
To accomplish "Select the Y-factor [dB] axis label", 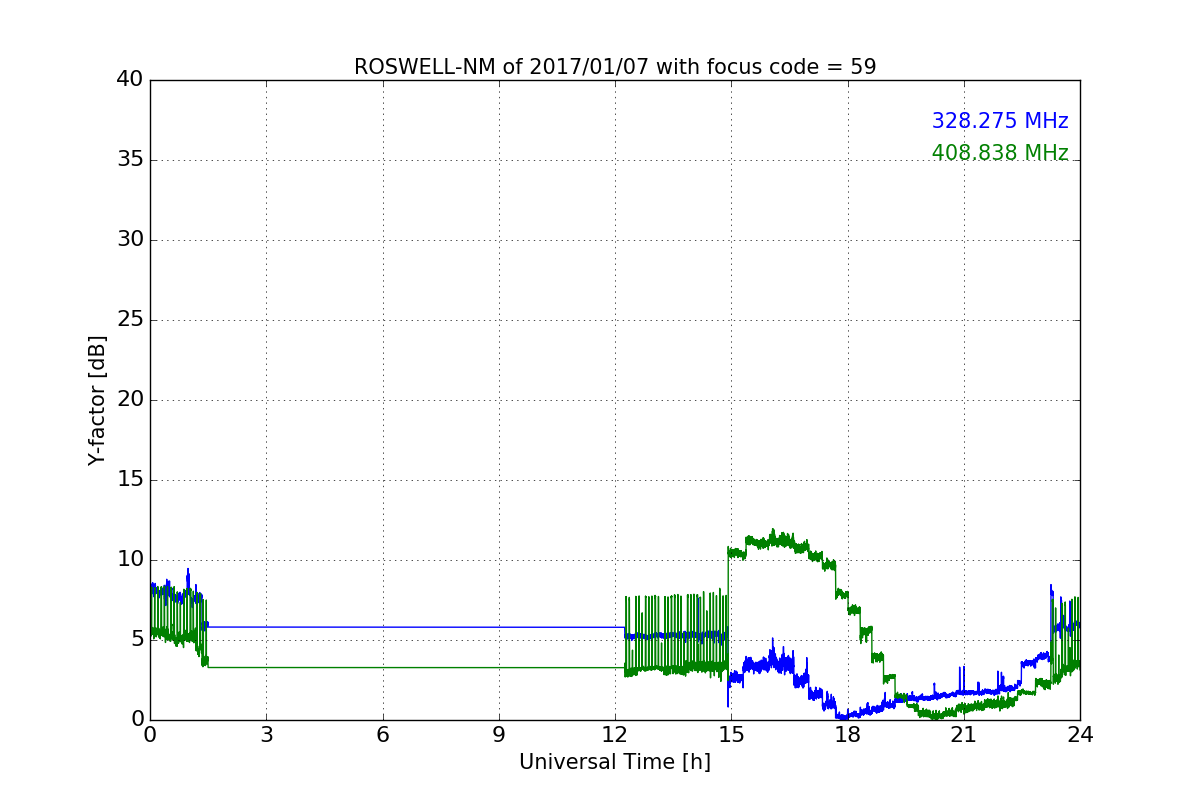I will [97, 400].
